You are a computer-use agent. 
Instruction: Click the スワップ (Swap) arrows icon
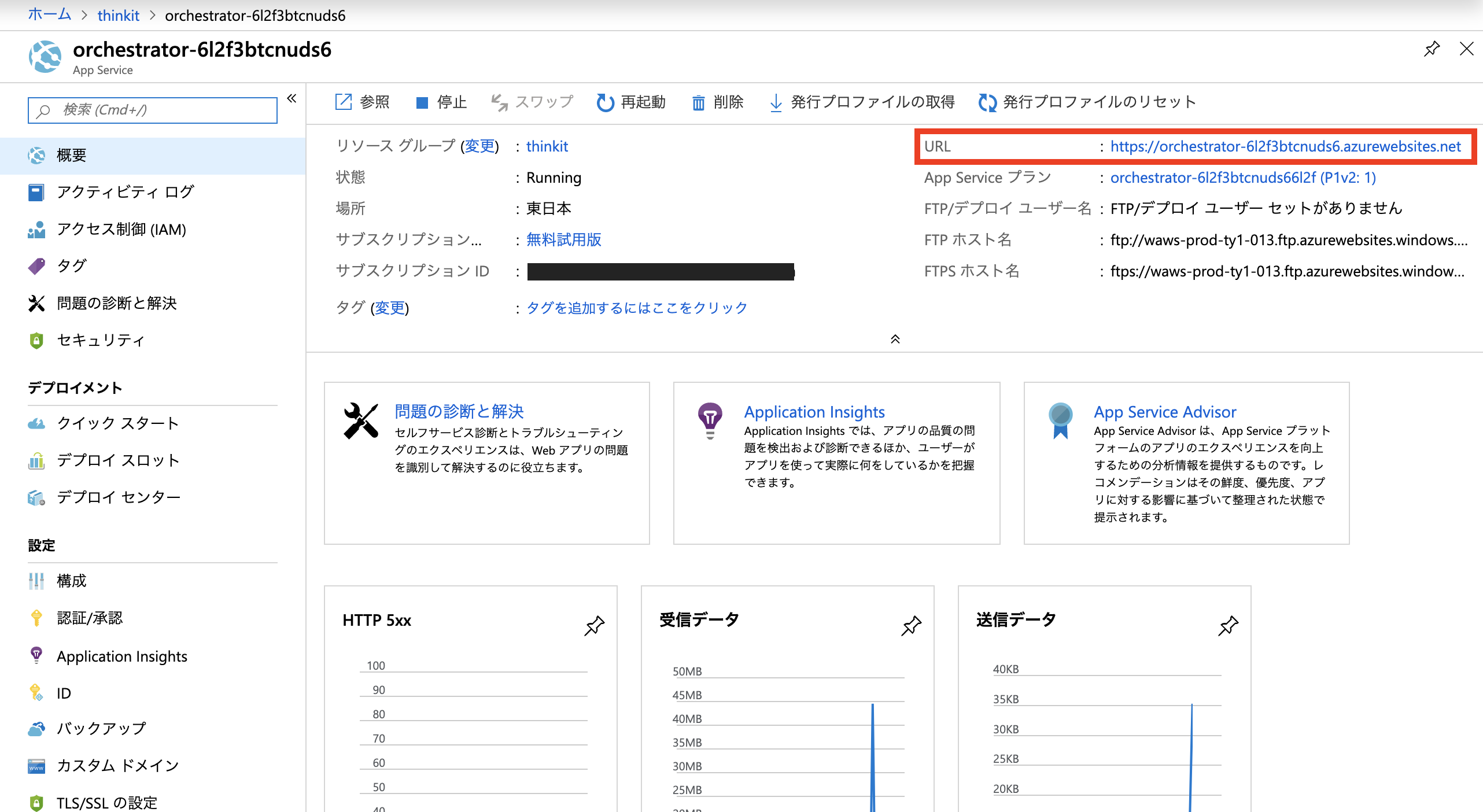pyautogui.click(x=499, y=102)
